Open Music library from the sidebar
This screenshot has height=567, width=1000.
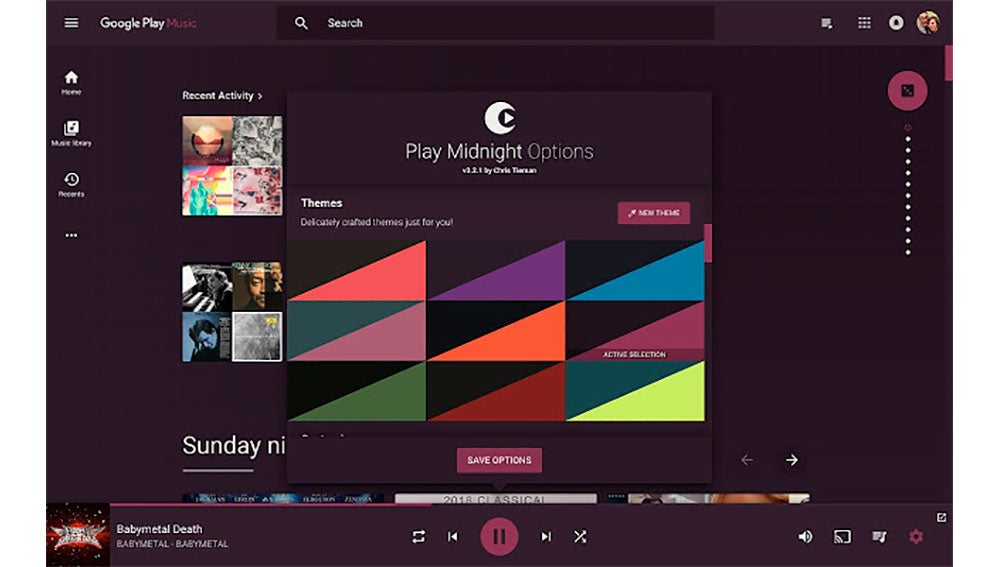(71, 133)
